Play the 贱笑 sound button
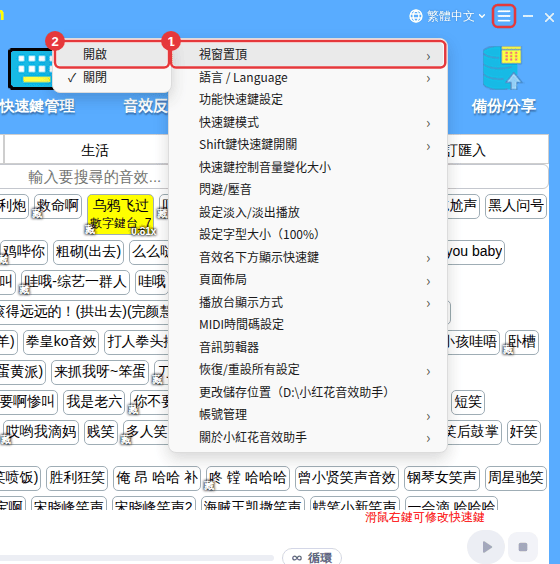Image resolution: width=560 pixels, height=564 pixels. [101, 432]
